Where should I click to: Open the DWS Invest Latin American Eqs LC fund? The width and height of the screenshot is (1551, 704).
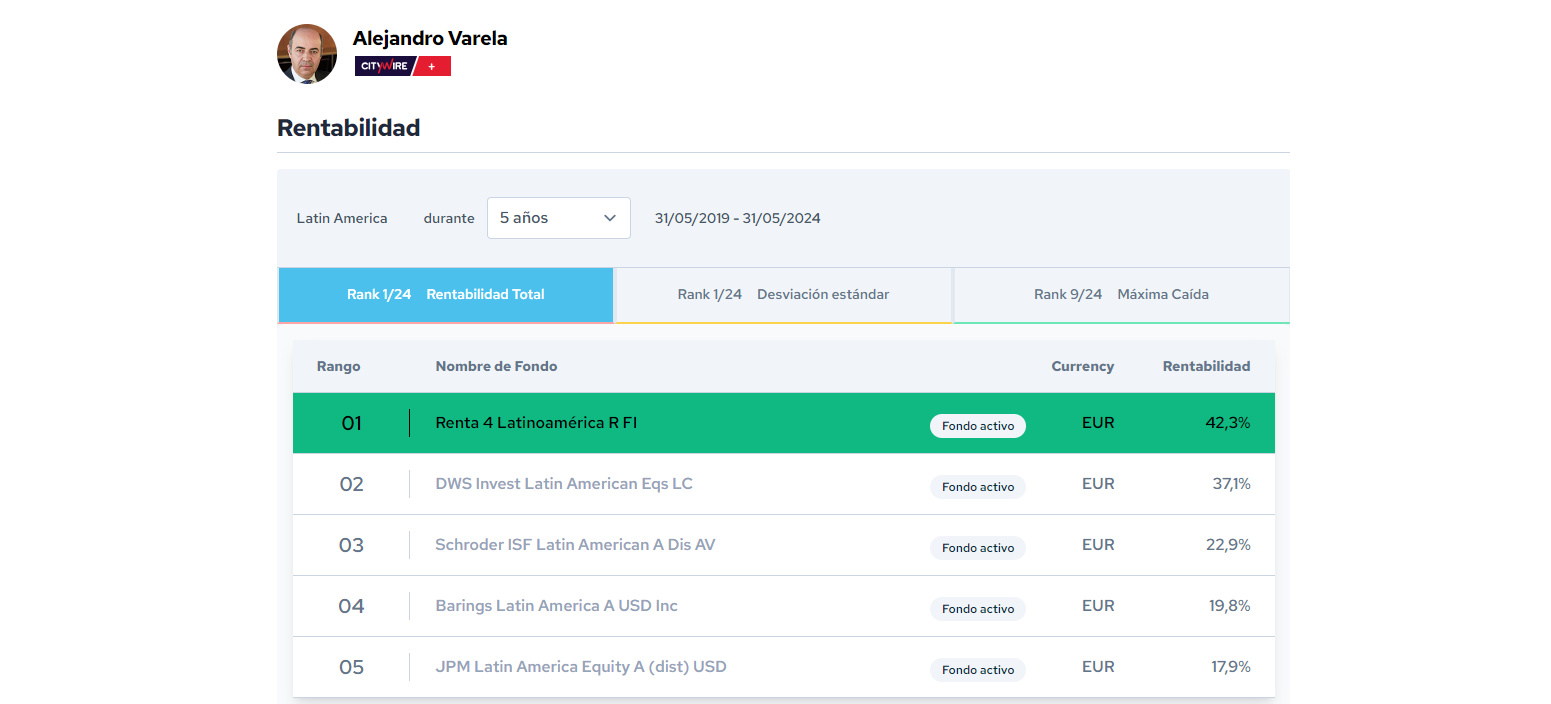pyautogui.click(x=564, y=484)
